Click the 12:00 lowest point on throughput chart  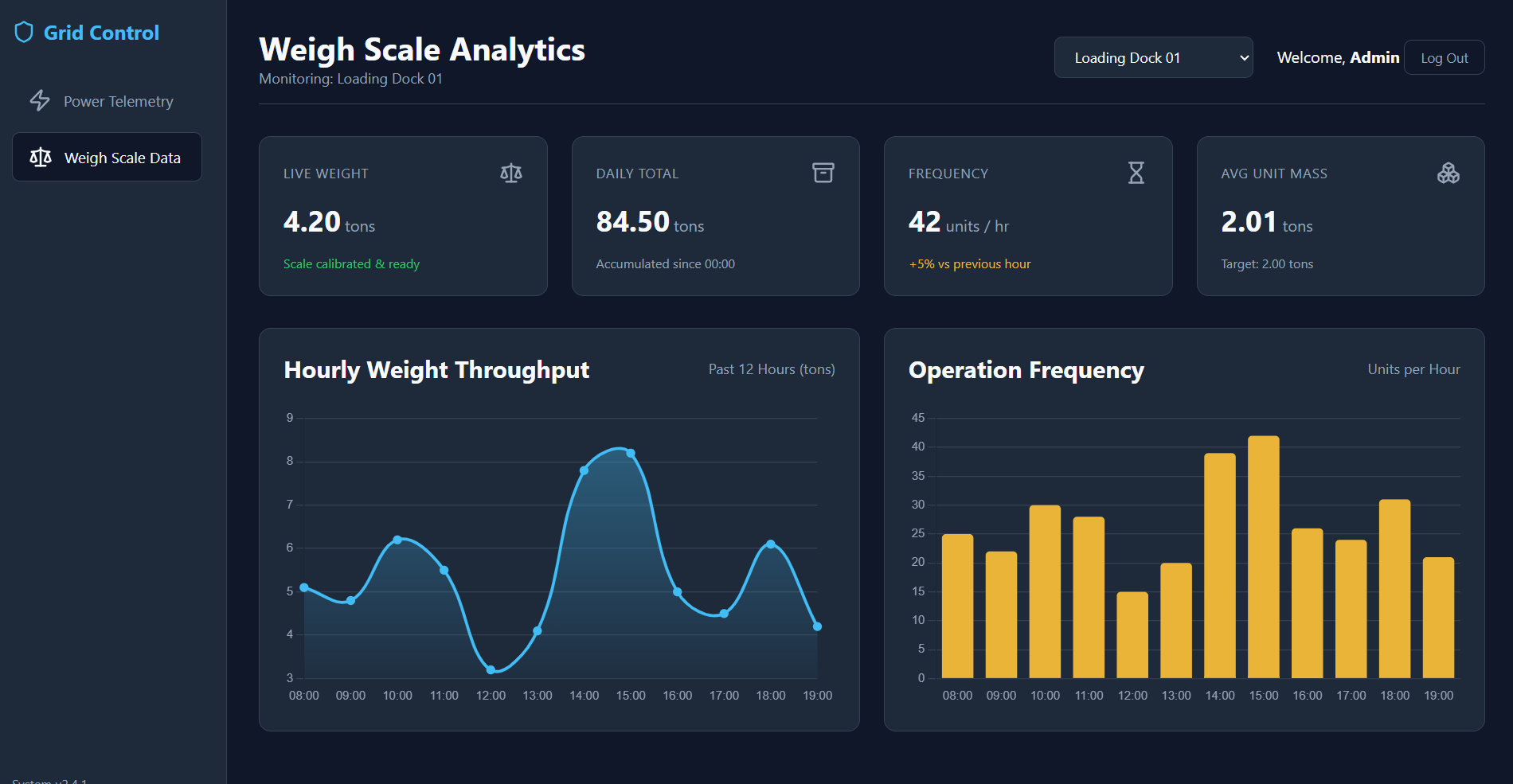click(x=491, y=669)
